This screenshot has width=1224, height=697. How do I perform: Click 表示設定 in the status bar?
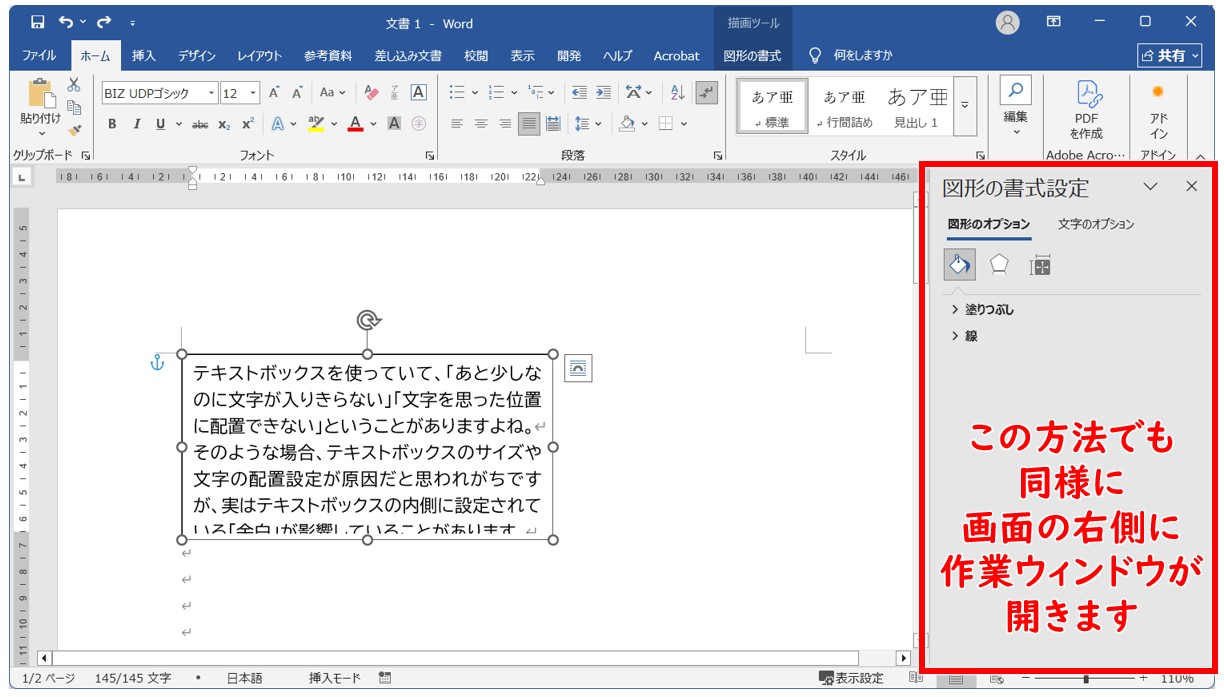click(x=852, y=678)
